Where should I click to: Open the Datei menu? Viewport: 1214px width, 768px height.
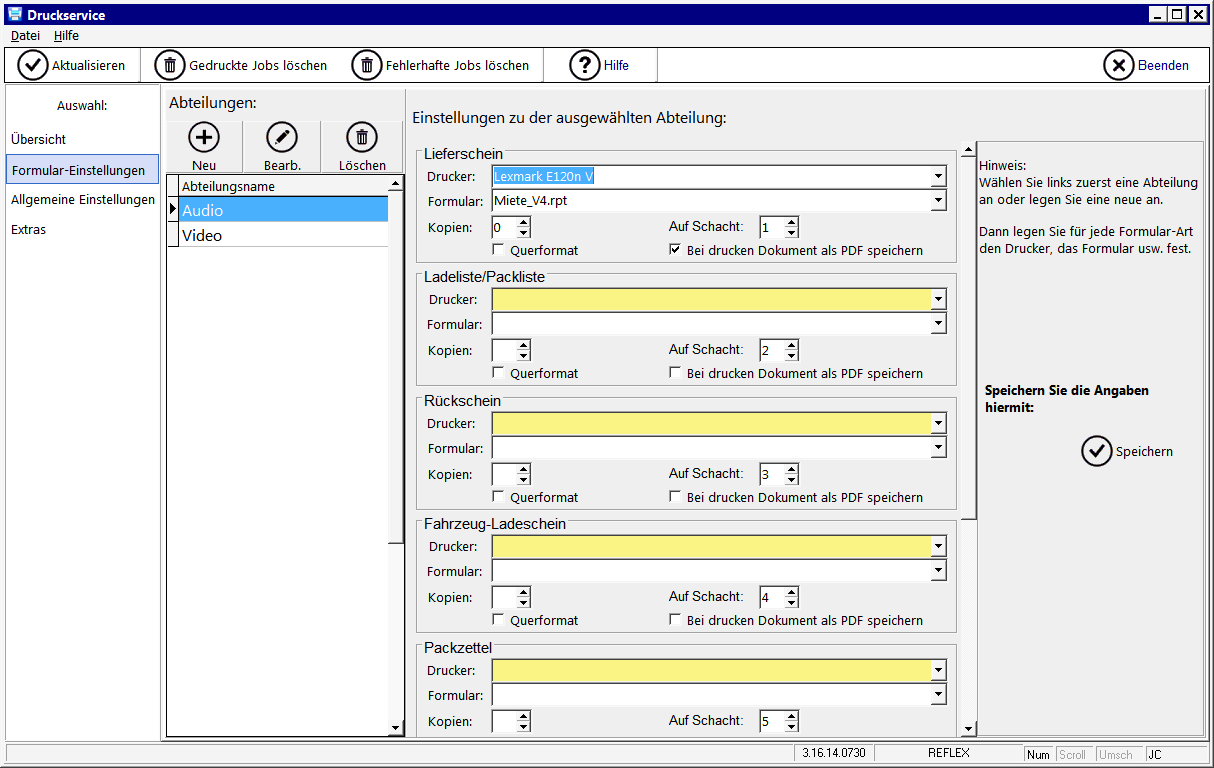click(x=25, y=35)
